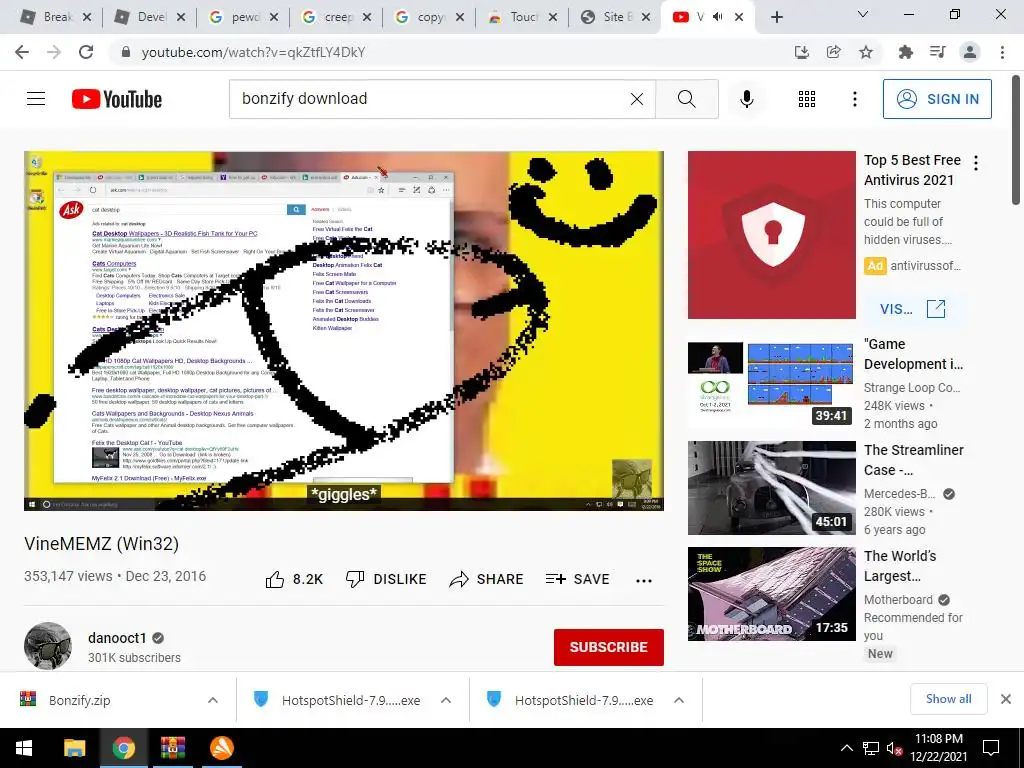Open the Windows Start menu
This screenshot has height=768, width=1024.
click(x=24, y=748)
